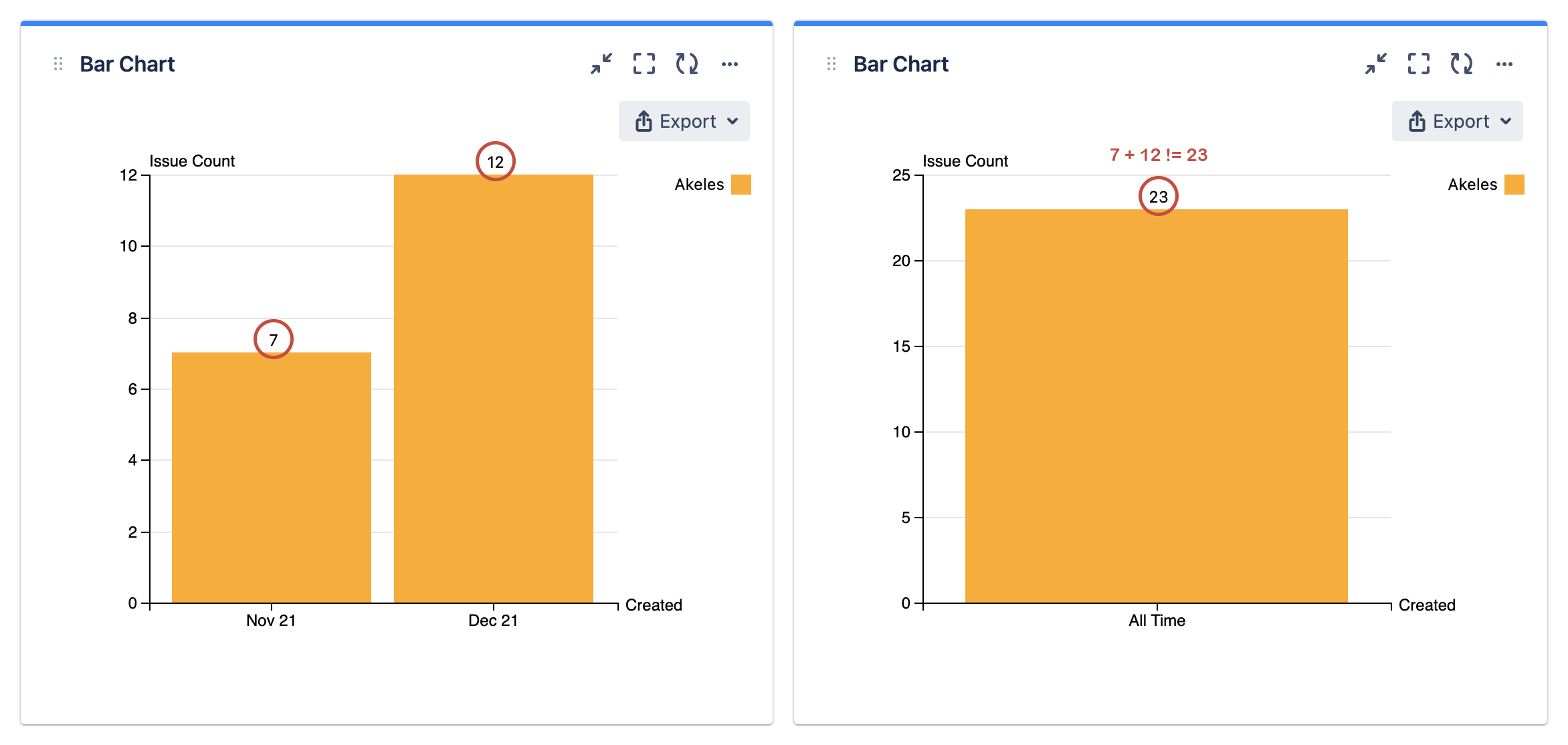Click drag handle of right Bar Chart
Viewport: 1568px width, 745px height.
click(831, 64)
